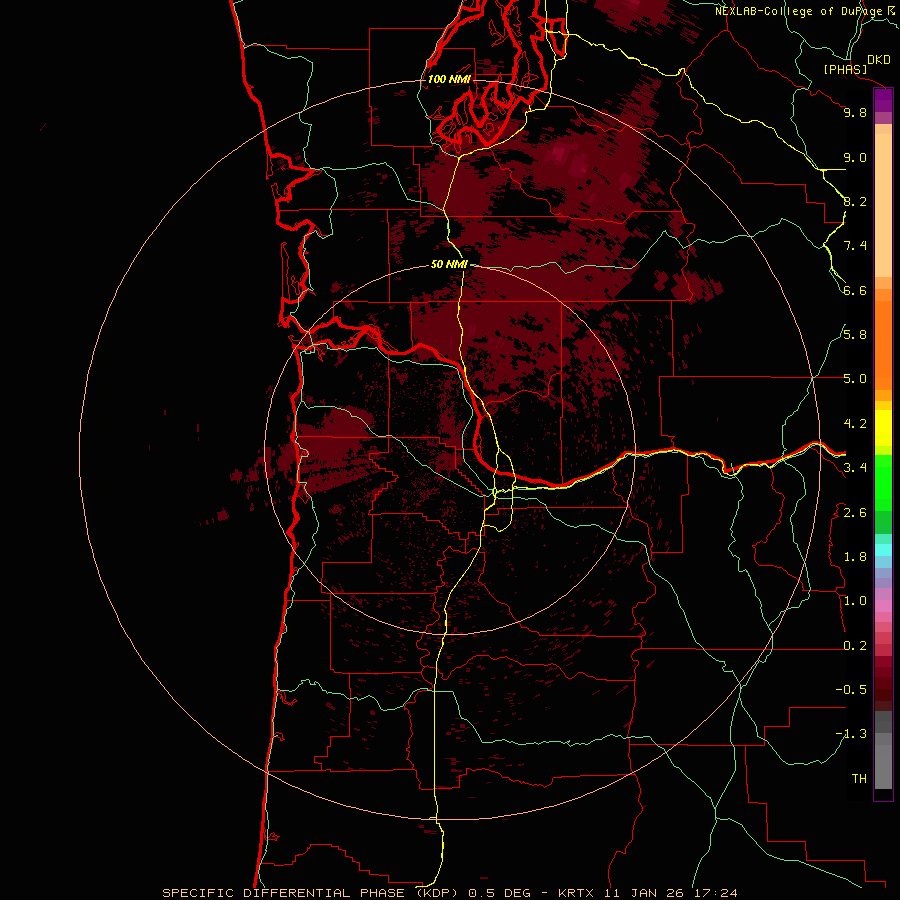The image size is (900, 900).
Task: Click the 4.2 scale value
Action: point(855,424)
